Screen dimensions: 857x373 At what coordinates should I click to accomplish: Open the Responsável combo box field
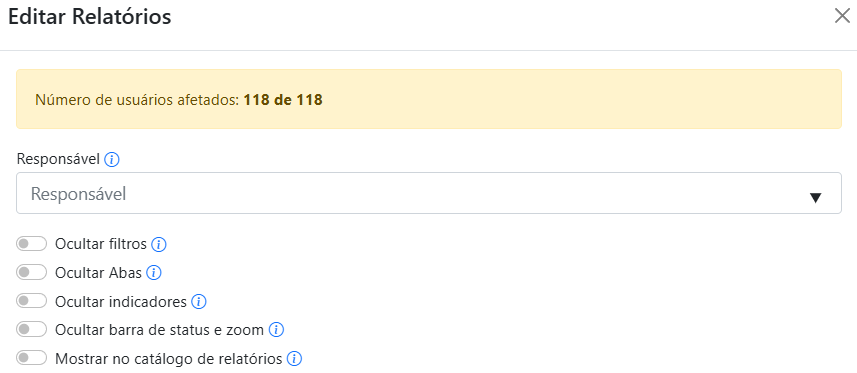point(428,193)
